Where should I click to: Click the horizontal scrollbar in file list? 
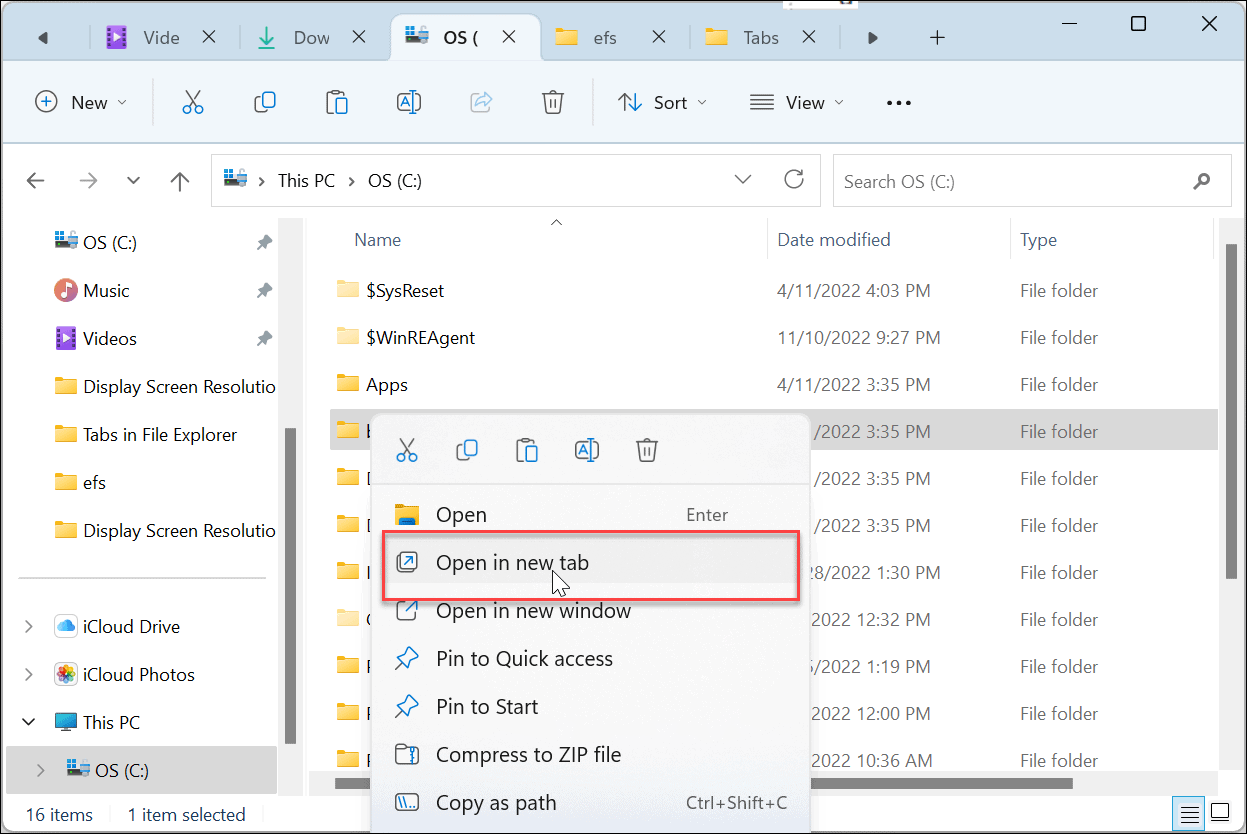pos(703,785)
